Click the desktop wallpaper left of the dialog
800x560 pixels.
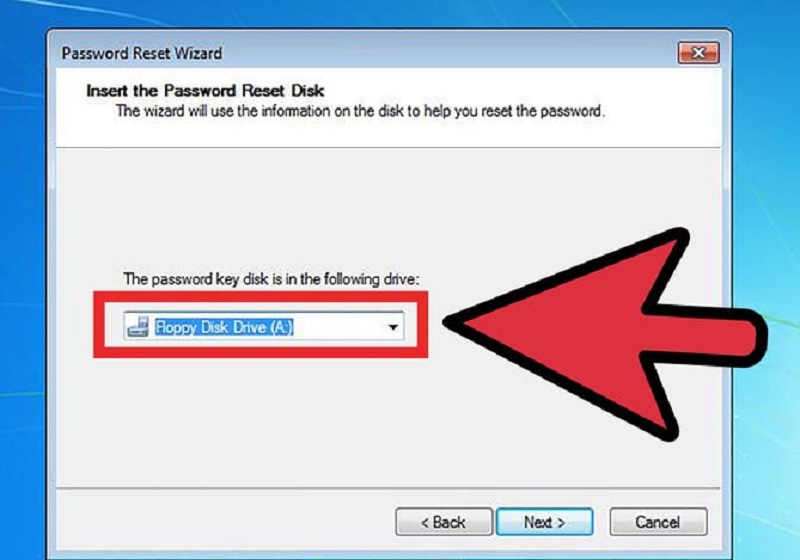pos(23,255)
